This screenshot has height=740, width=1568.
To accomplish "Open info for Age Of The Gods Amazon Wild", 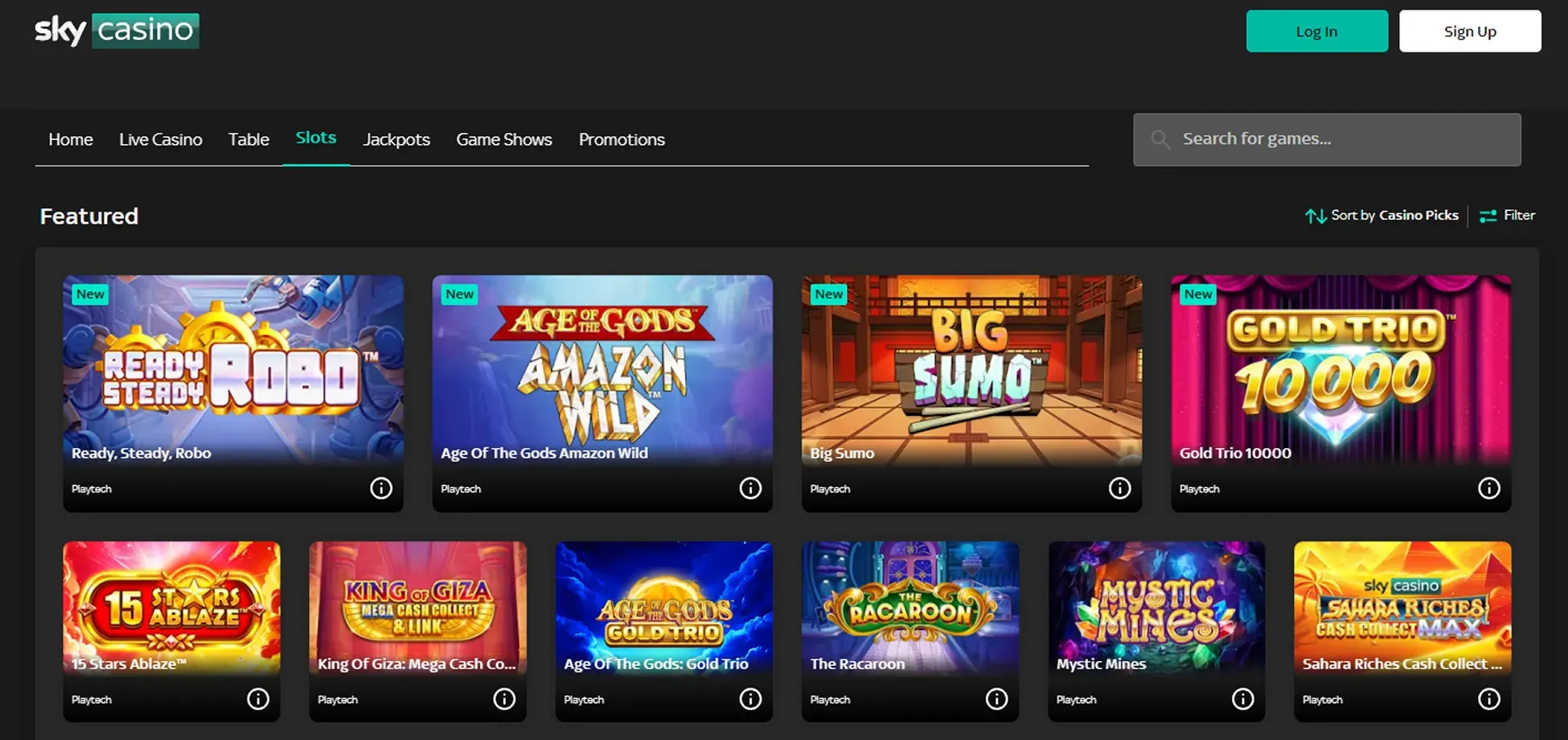I will click(750, 488).
